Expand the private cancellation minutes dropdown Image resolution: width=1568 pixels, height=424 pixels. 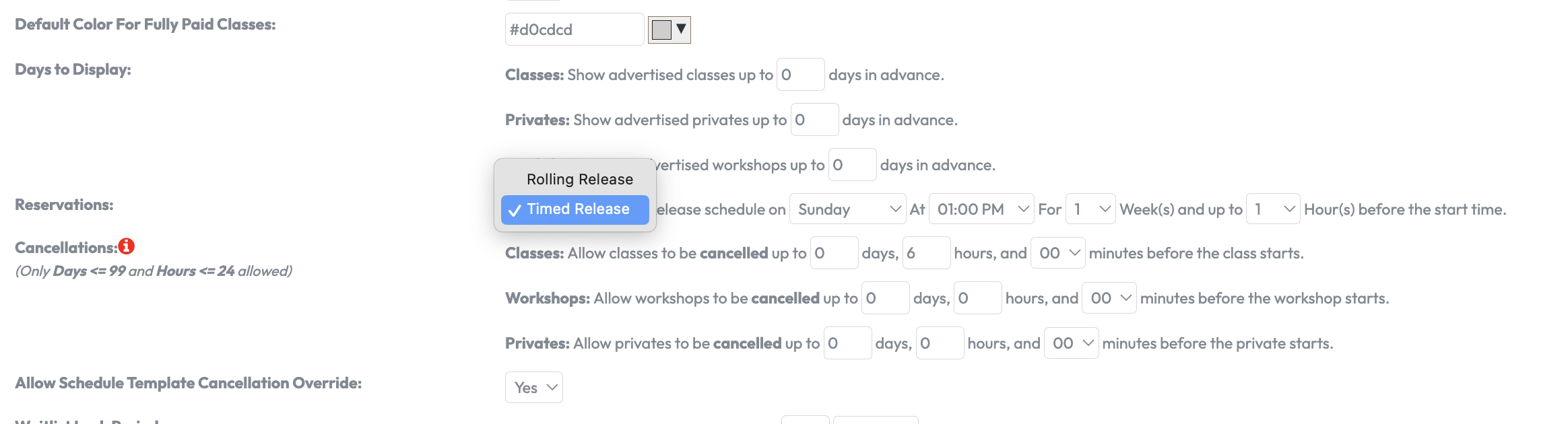coord(1071,343)
